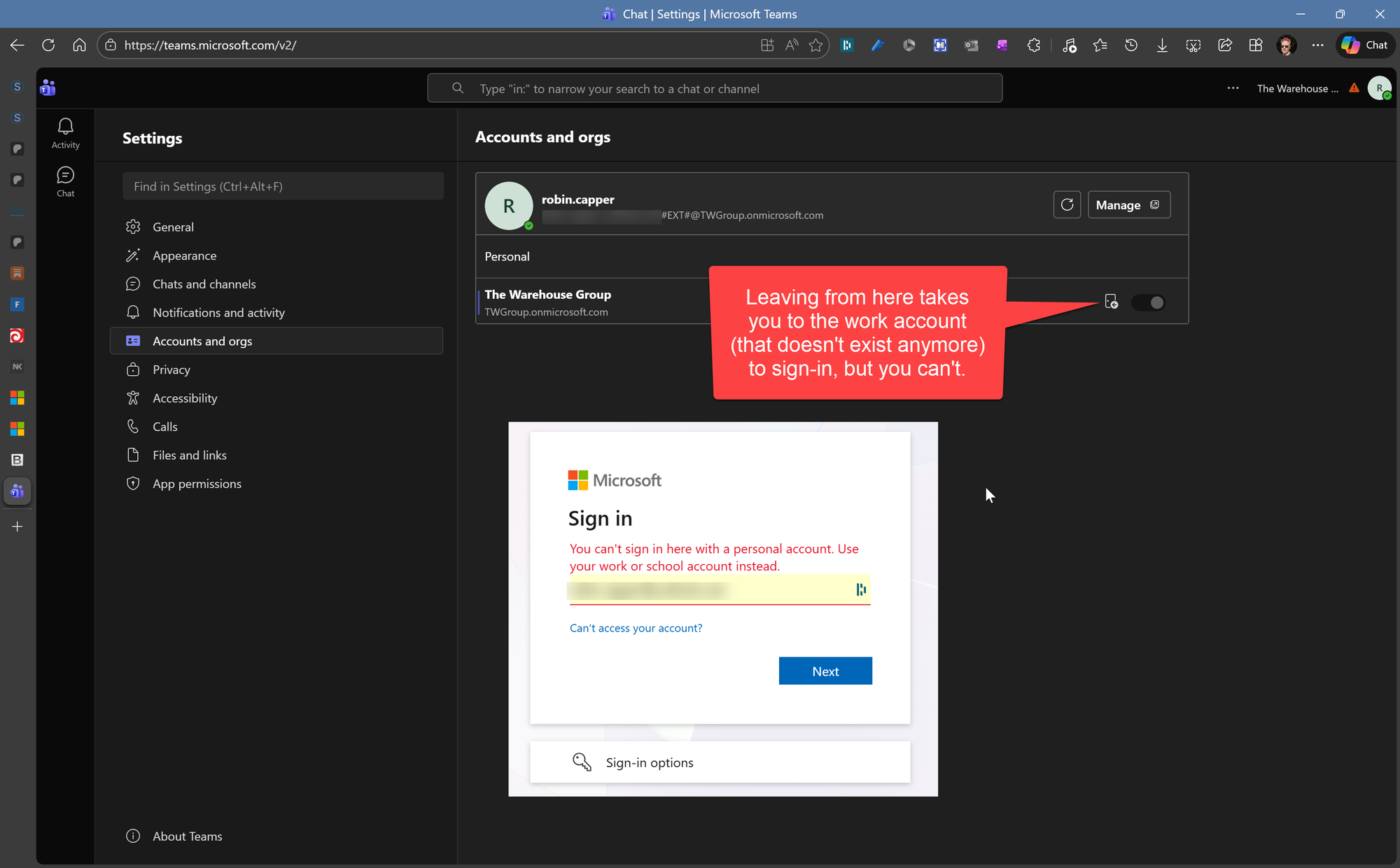Click the top Teams search bar

pyautogui.click(x=714, y=88)
